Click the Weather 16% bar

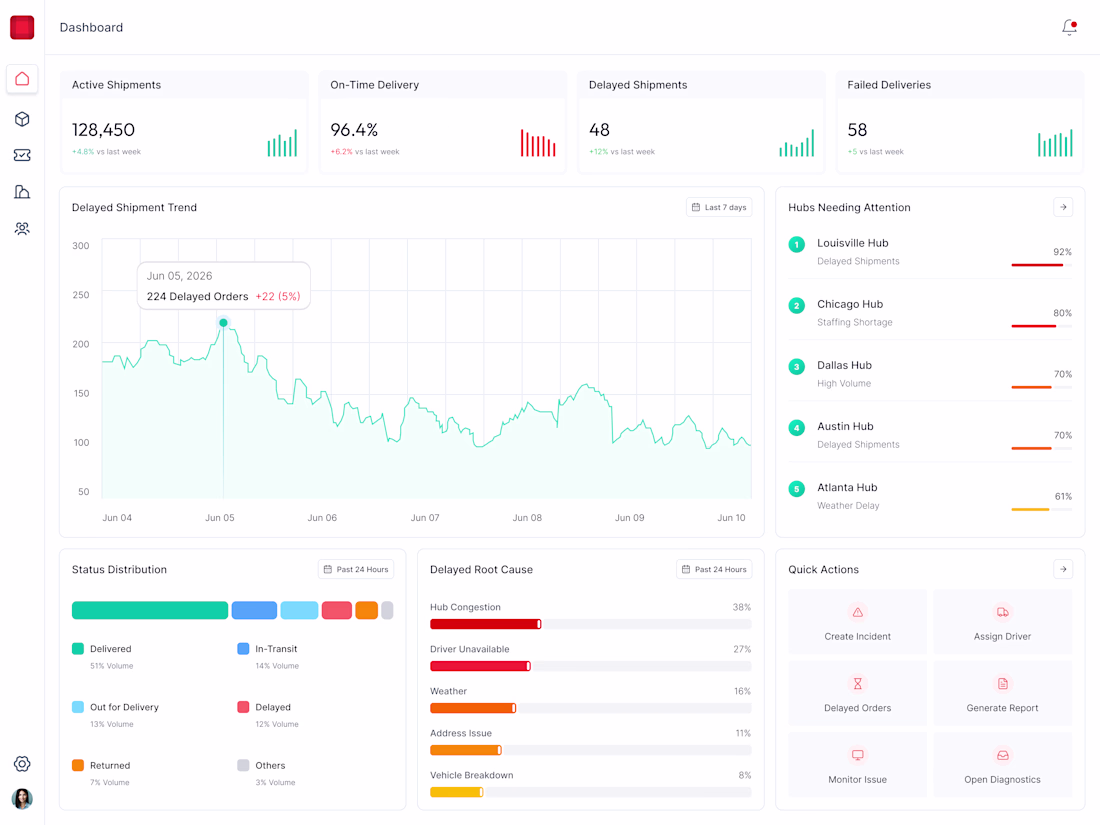click(x=591, y=708)
